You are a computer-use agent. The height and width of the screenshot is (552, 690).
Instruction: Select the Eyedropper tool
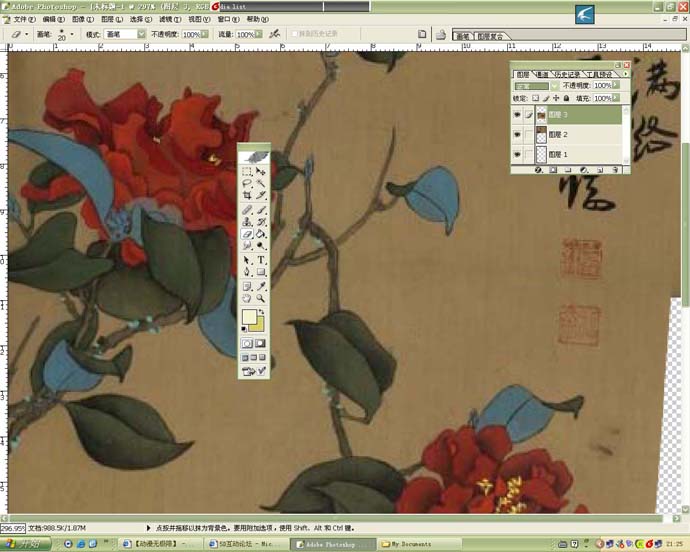tap(261, 287)
